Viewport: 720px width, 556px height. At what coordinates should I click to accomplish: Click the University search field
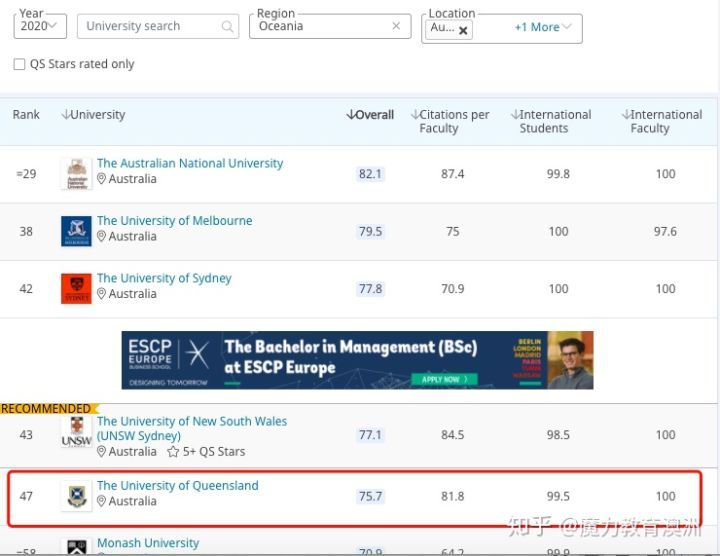158,26
